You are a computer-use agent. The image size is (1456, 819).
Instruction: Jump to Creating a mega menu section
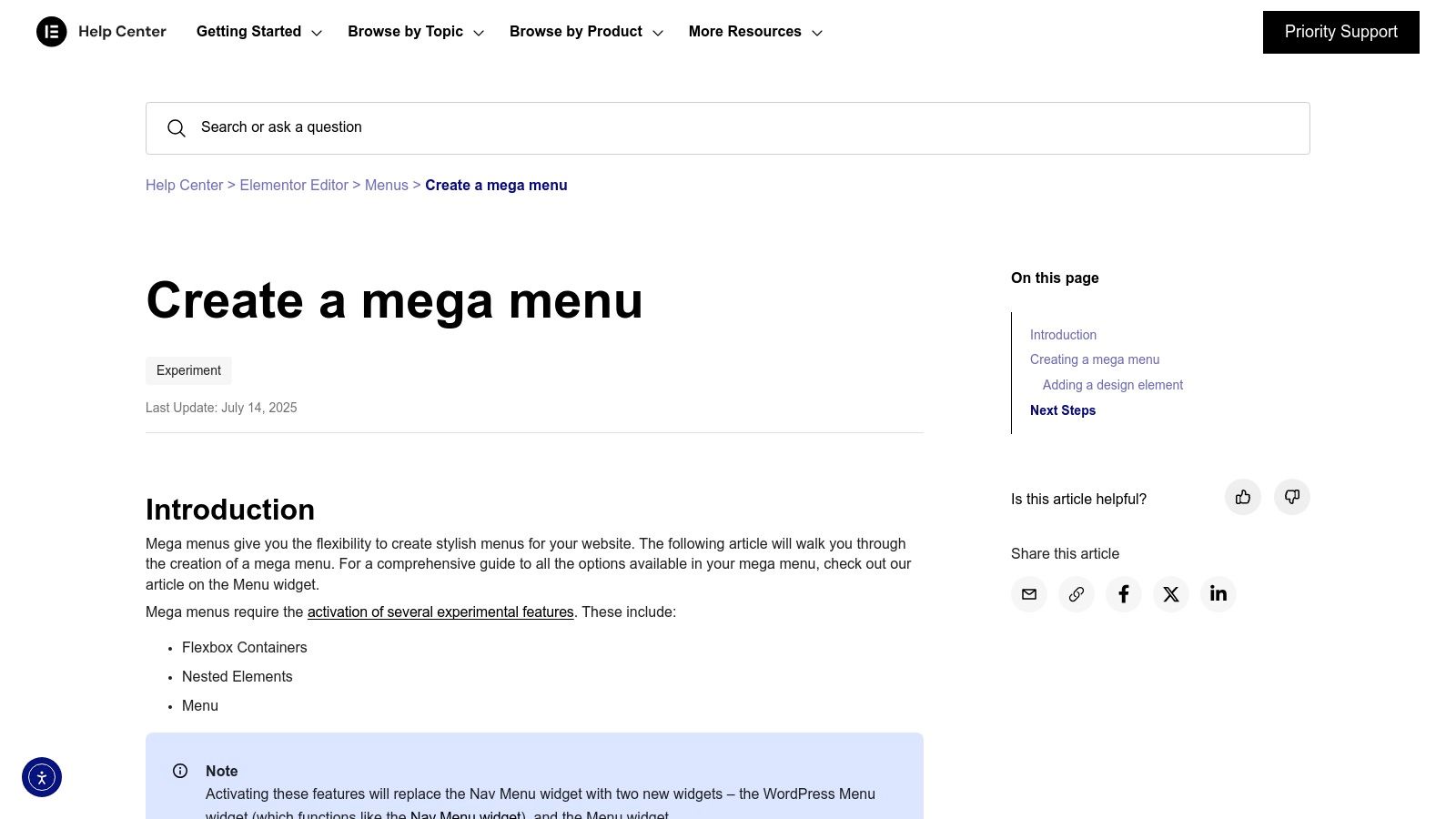tap(1095, 359)
